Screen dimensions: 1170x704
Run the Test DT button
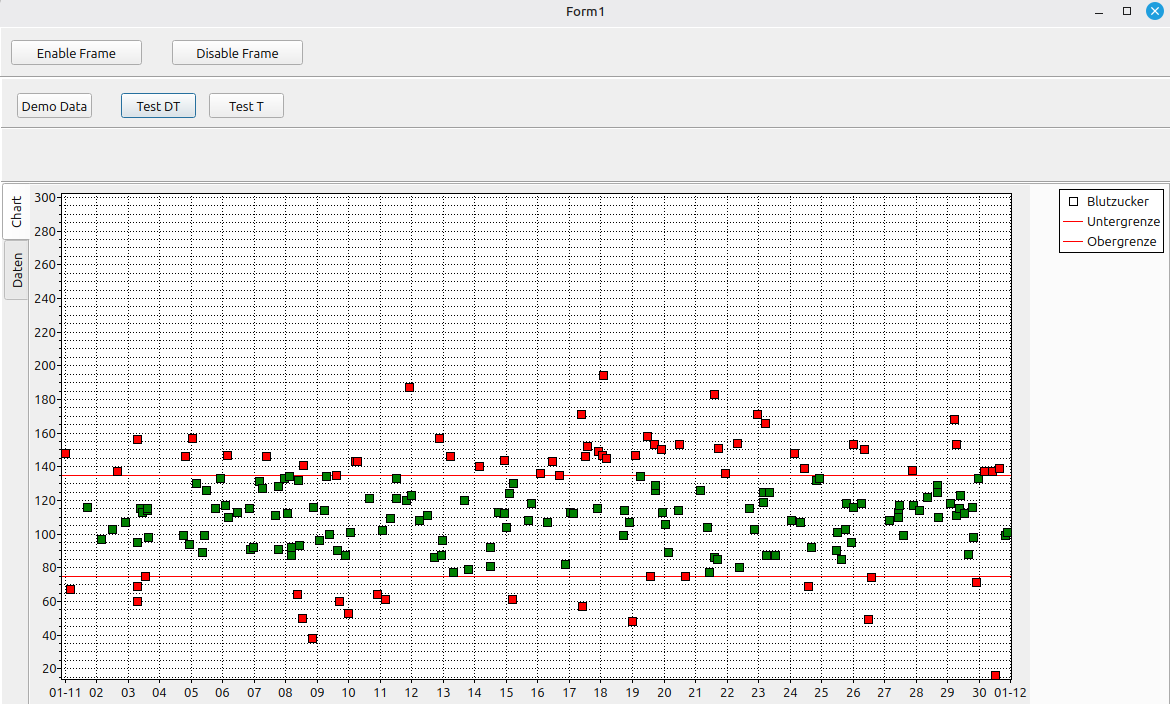click(x=158, y=106)
